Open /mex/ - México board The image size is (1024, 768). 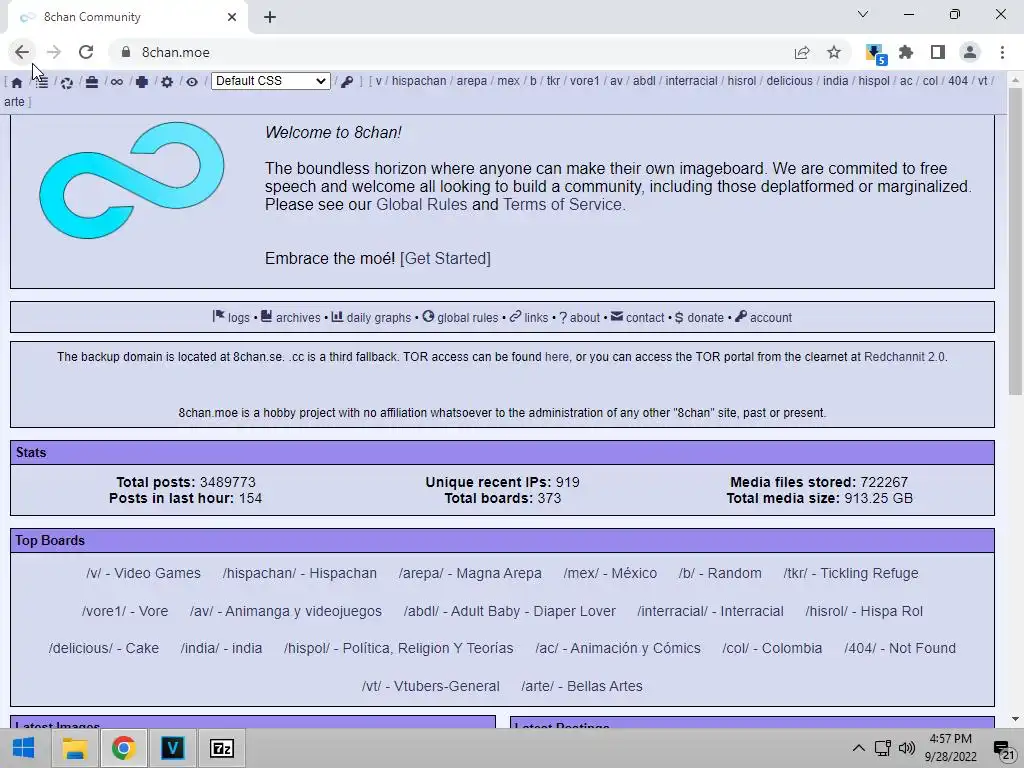(x=610, y=573)
